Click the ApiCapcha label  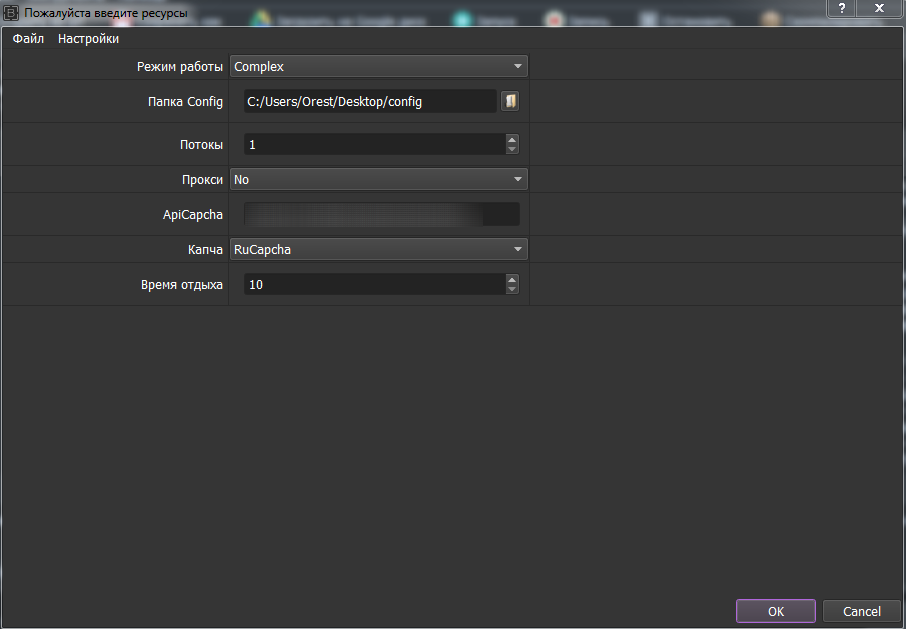coord(192,215)
